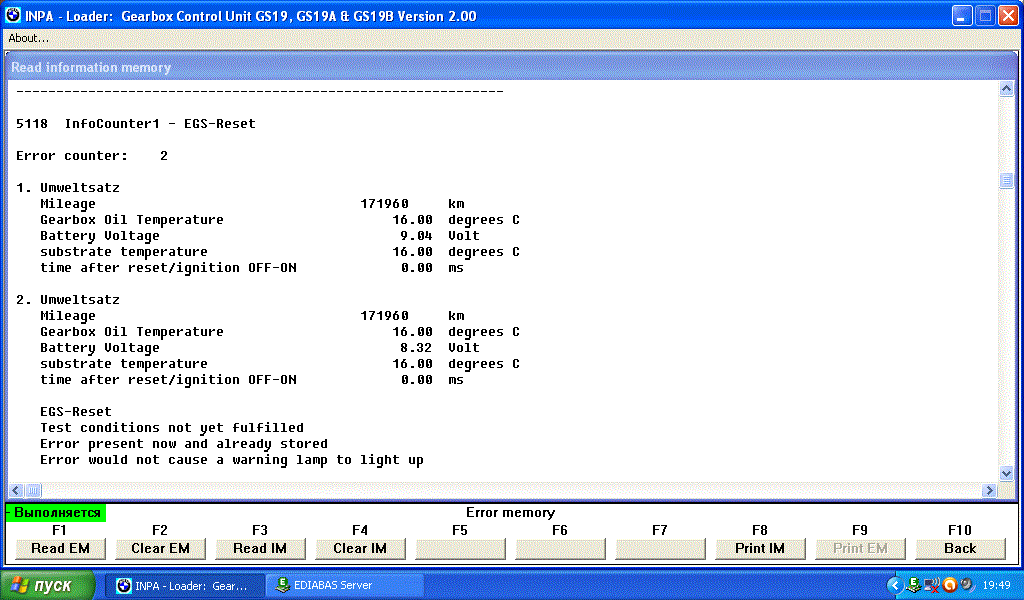
Task: Clear error memory with Clear EM
Action: 160,548
